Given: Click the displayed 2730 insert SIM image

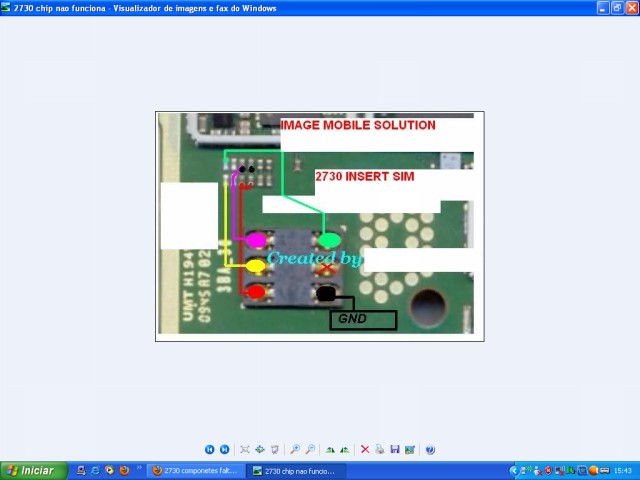Looking at the screenshot, I should (x=320, y=226).
